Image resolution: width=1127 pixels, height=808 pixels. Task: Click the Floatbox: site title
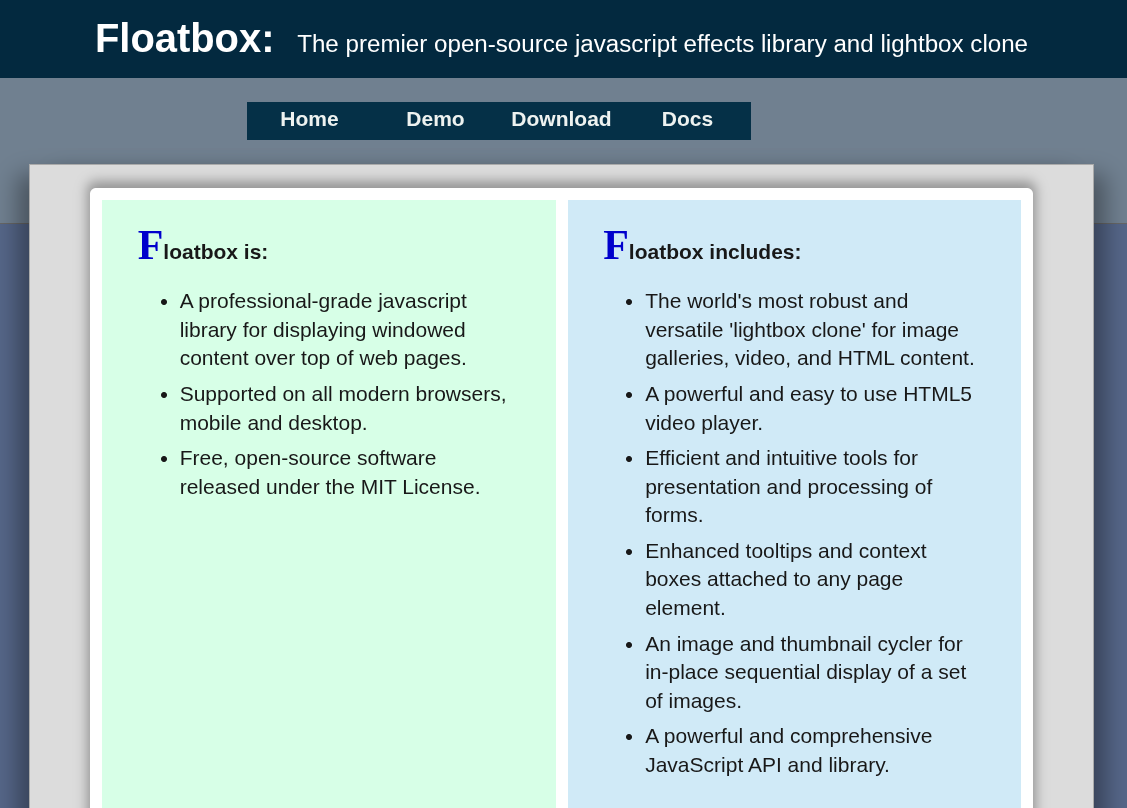[184, 39]
